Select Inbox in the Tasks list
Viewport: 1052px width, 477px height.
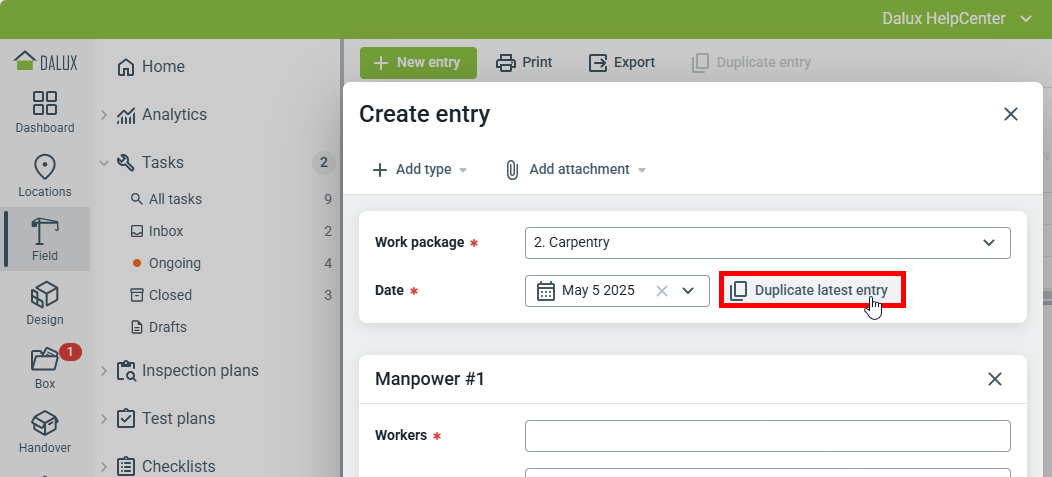tap(166, 231)
